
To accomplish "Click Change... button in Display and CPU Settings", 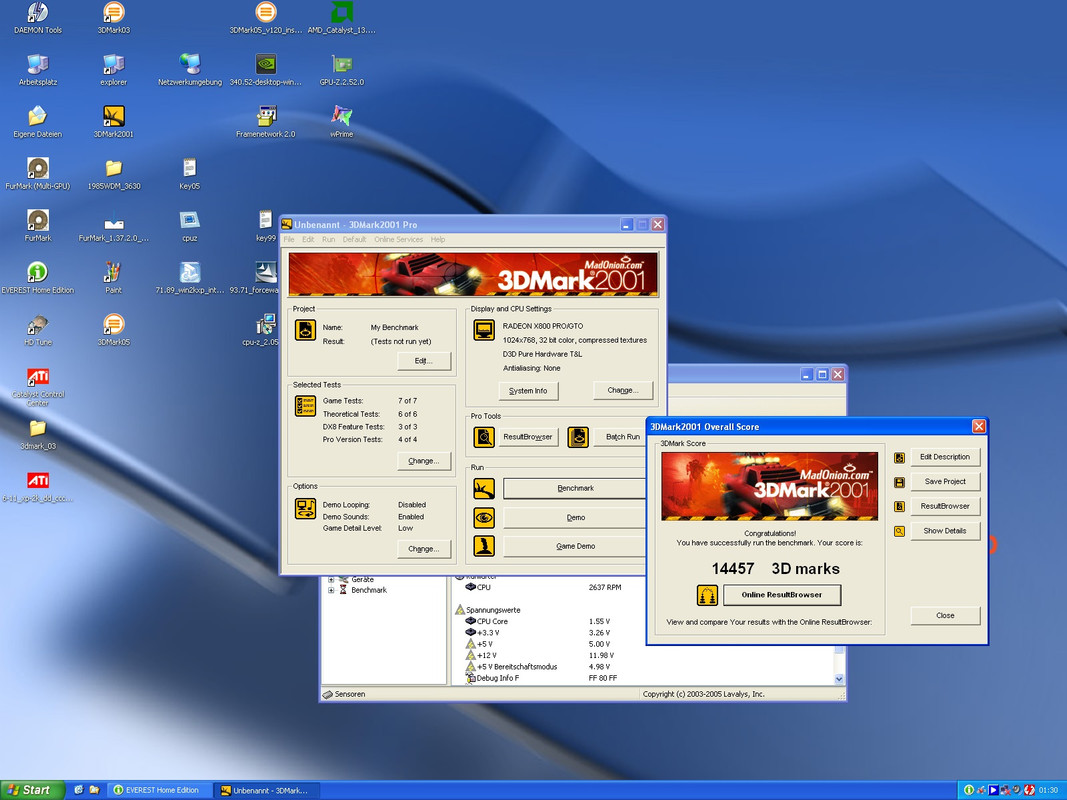I will (623, 390).
